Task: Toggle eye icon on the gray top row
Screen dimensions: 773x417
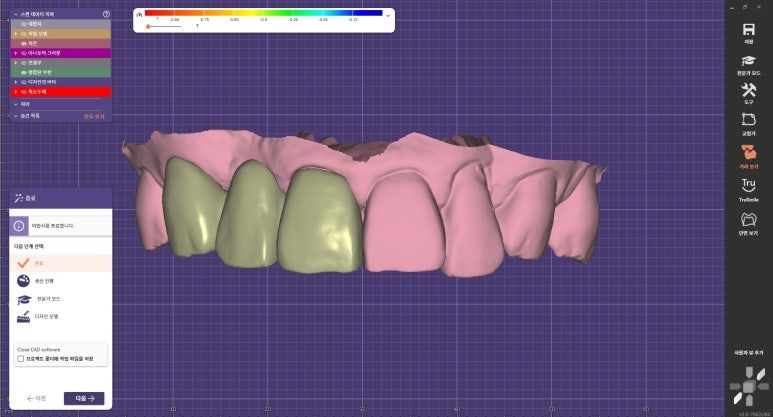Action: click(x=24, y=24)
